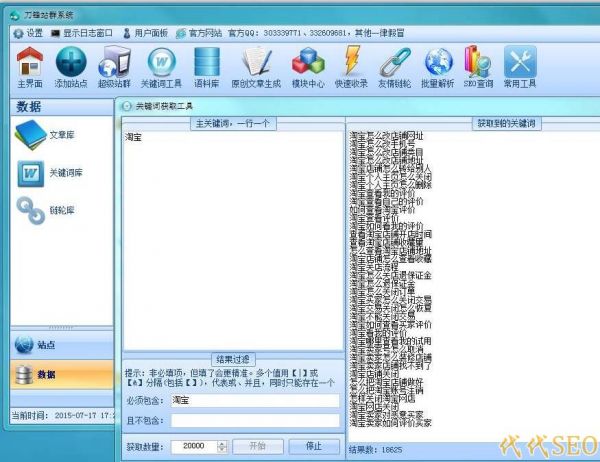Click the 快速收录 lightning icon
Image resolution: width=600 pixels, height=462 pixels.
351,67
